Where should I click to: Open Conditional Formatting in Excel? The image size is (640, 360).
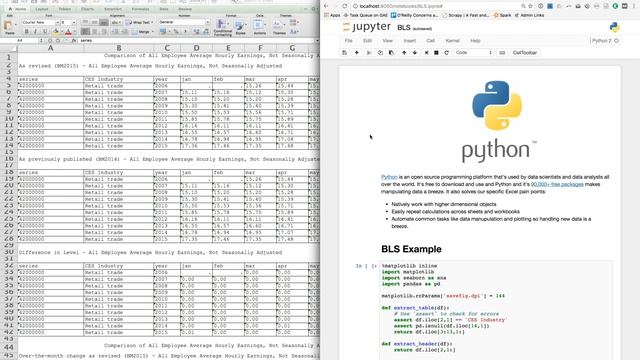point(222,28)
